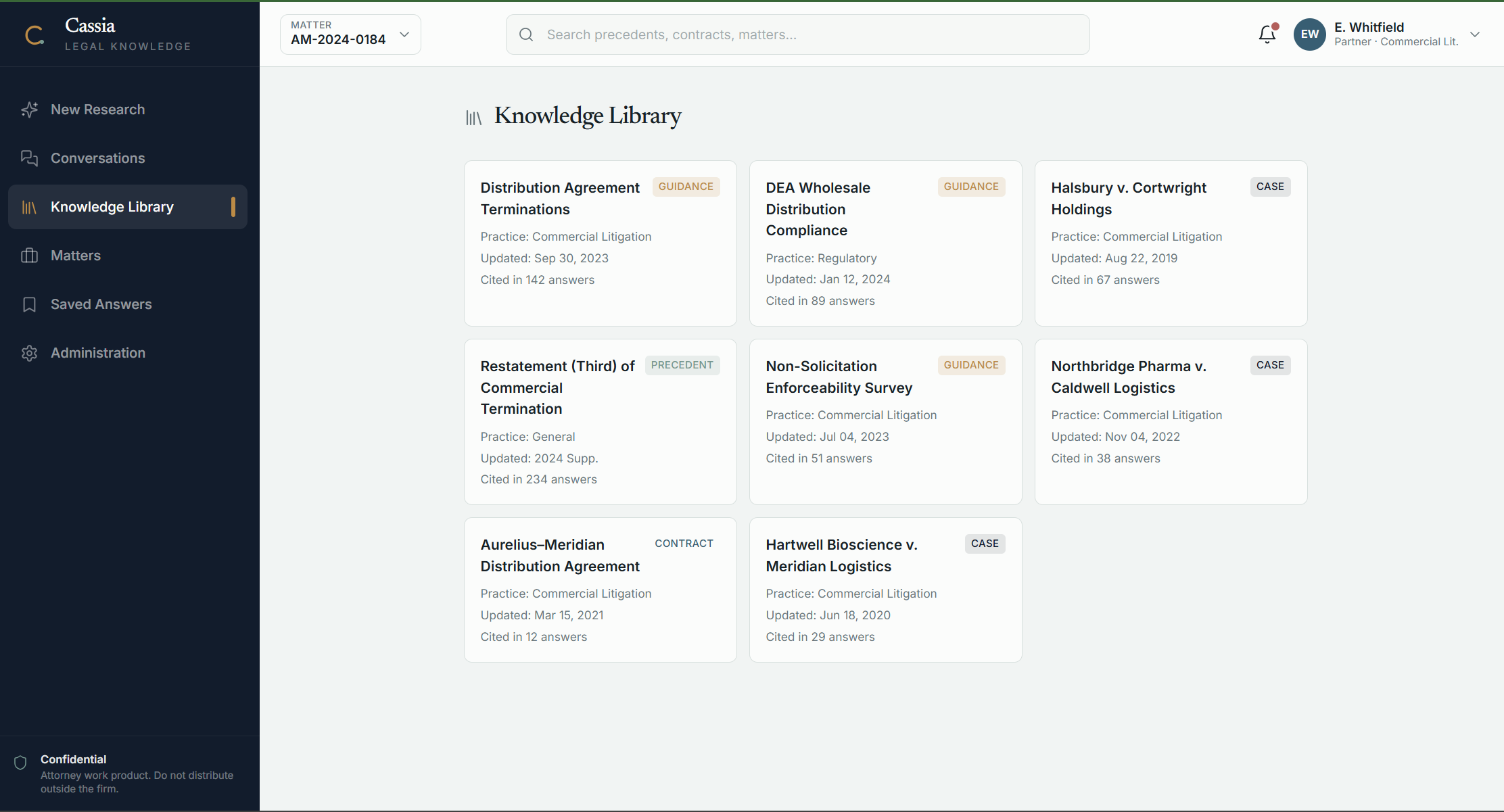
Task: Expand the E. Whitfield account menu chevron
Action: 1475,34
